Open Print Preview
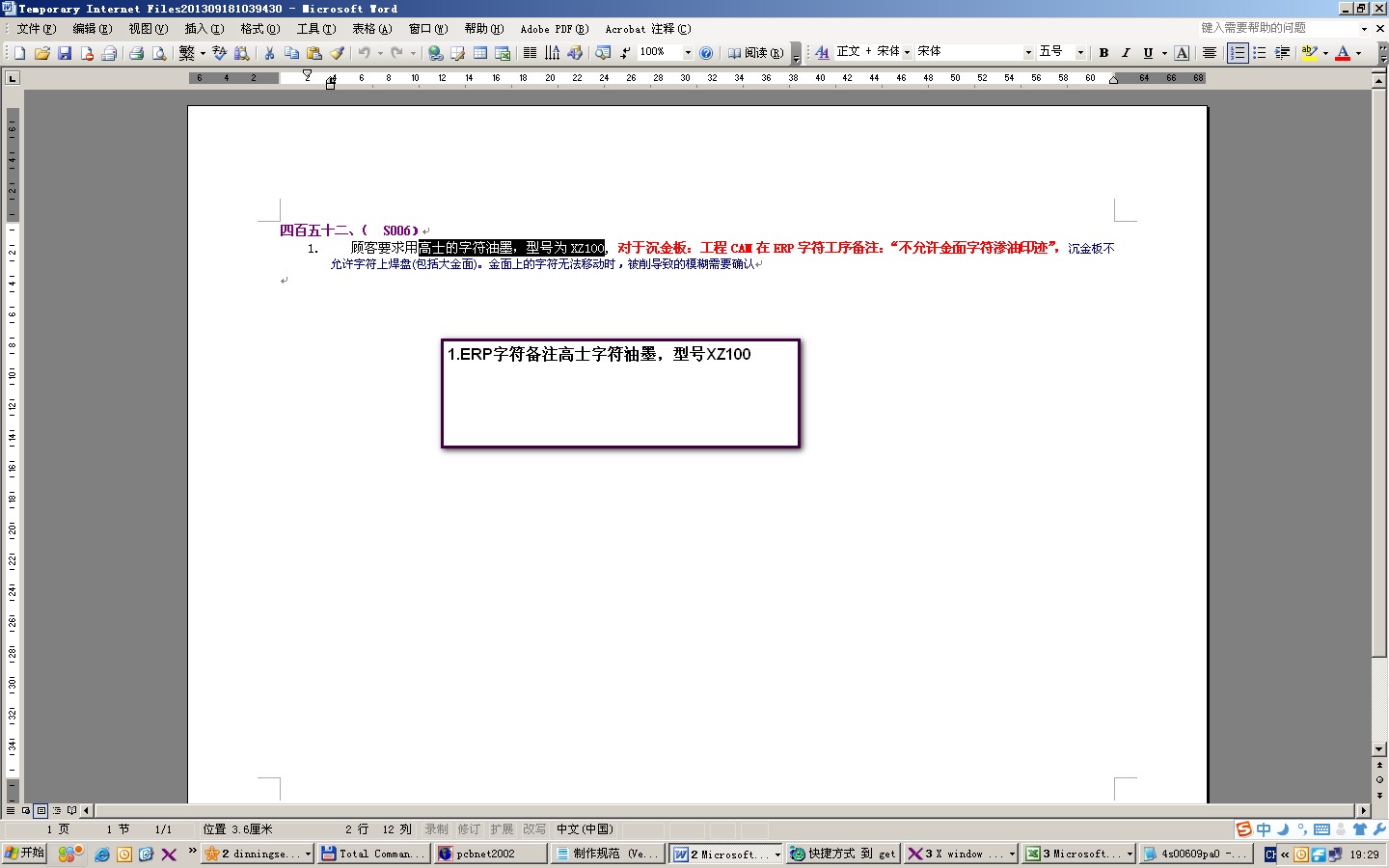Viewport: 1389px width, 868px height. click(159, 53)
